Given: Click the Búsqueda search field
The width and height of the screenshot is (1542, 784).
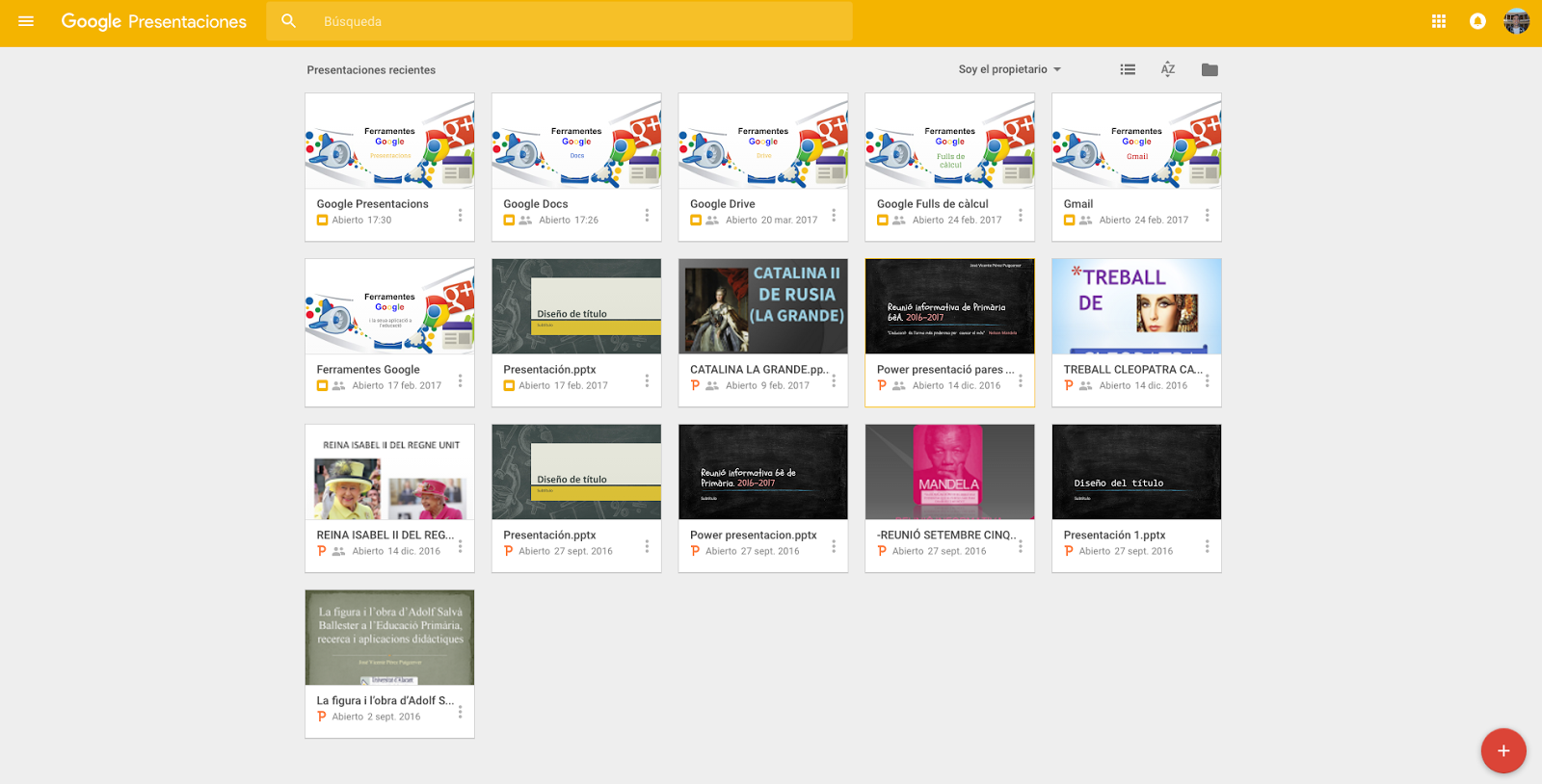Looking at the screenshot, I should point(559,21).
